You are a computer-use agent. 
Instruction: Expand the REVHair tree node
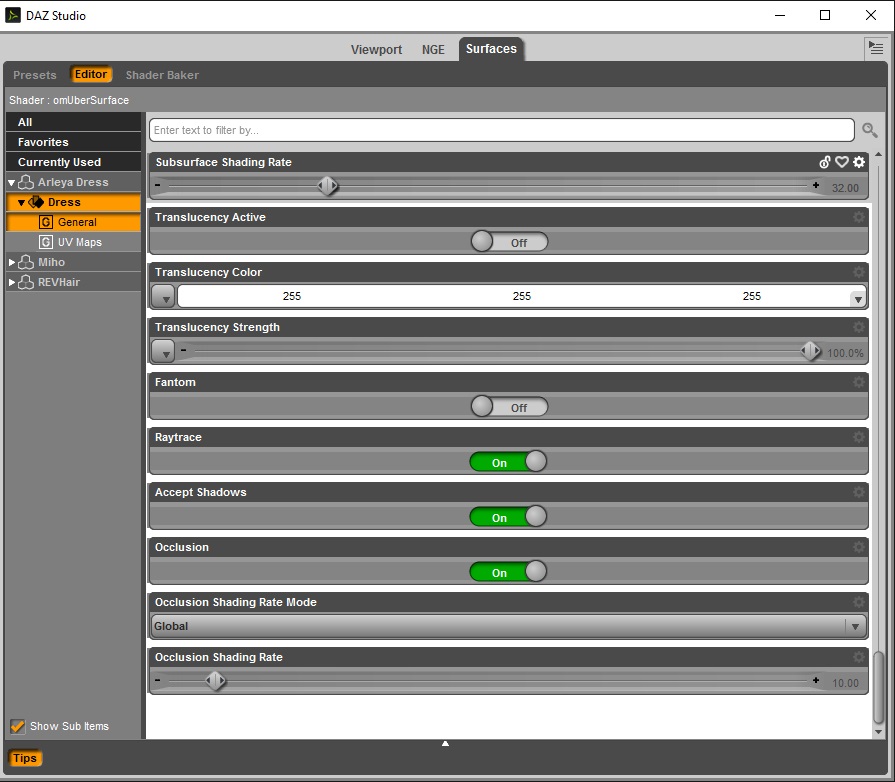click(x=11, y=283)
